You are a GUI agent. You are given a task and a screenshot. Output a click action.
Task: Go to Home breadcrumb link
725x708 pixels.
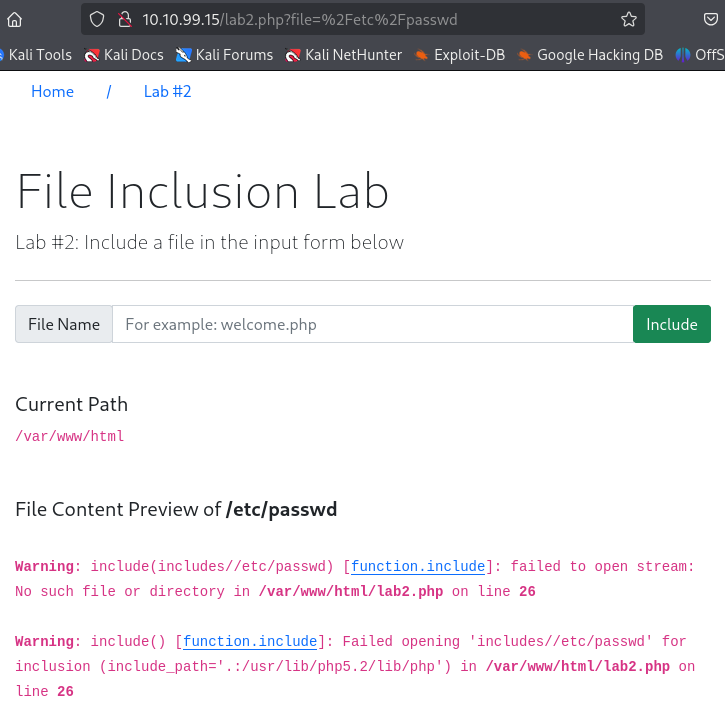pyautogui.click(x=52, y=92)
